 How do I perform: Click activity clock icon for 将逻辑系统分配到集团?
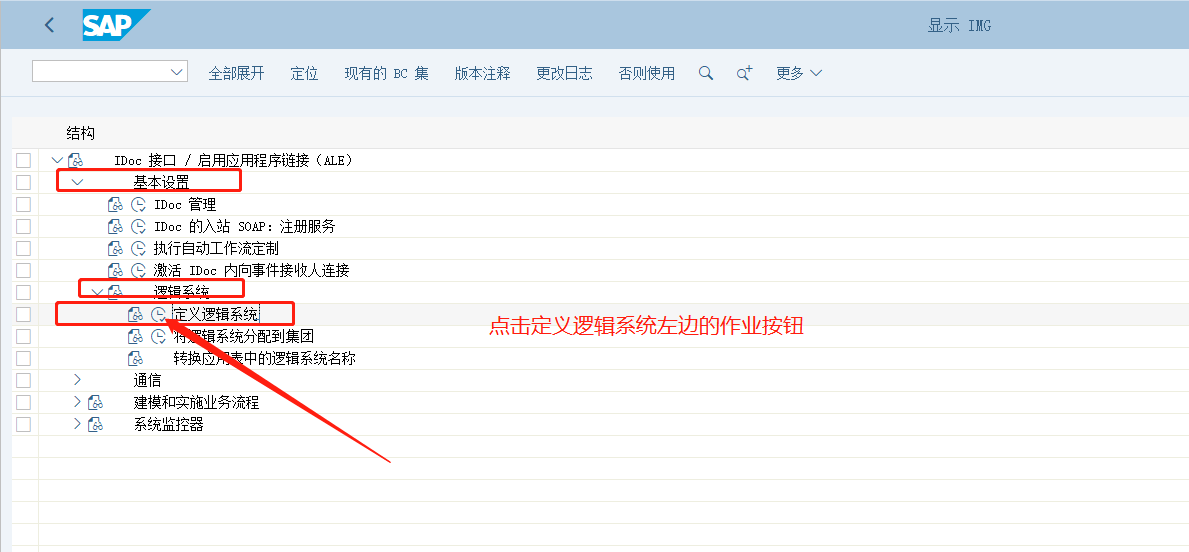pos(158,336)
